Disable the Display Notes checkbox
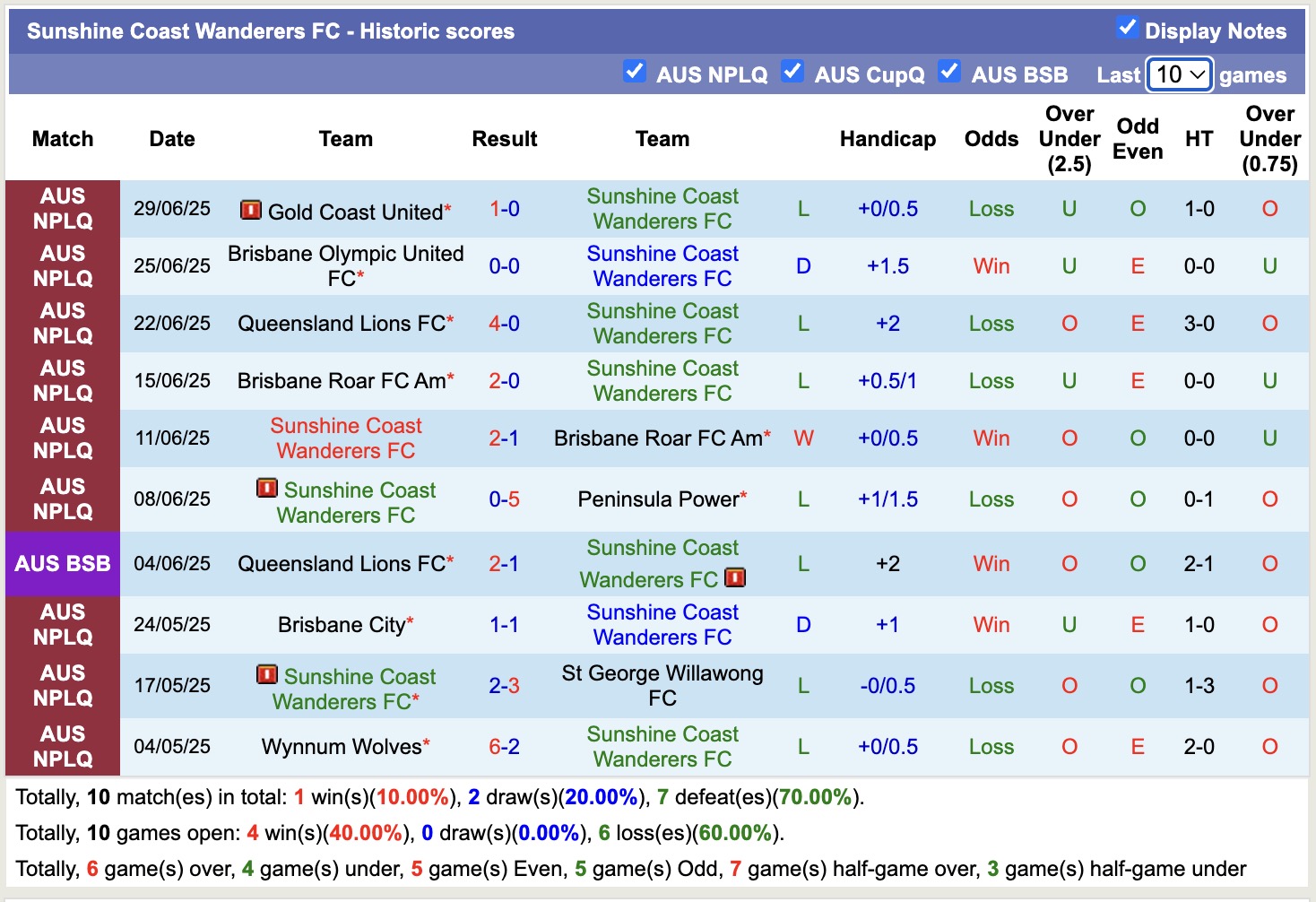 (1126, 27)
